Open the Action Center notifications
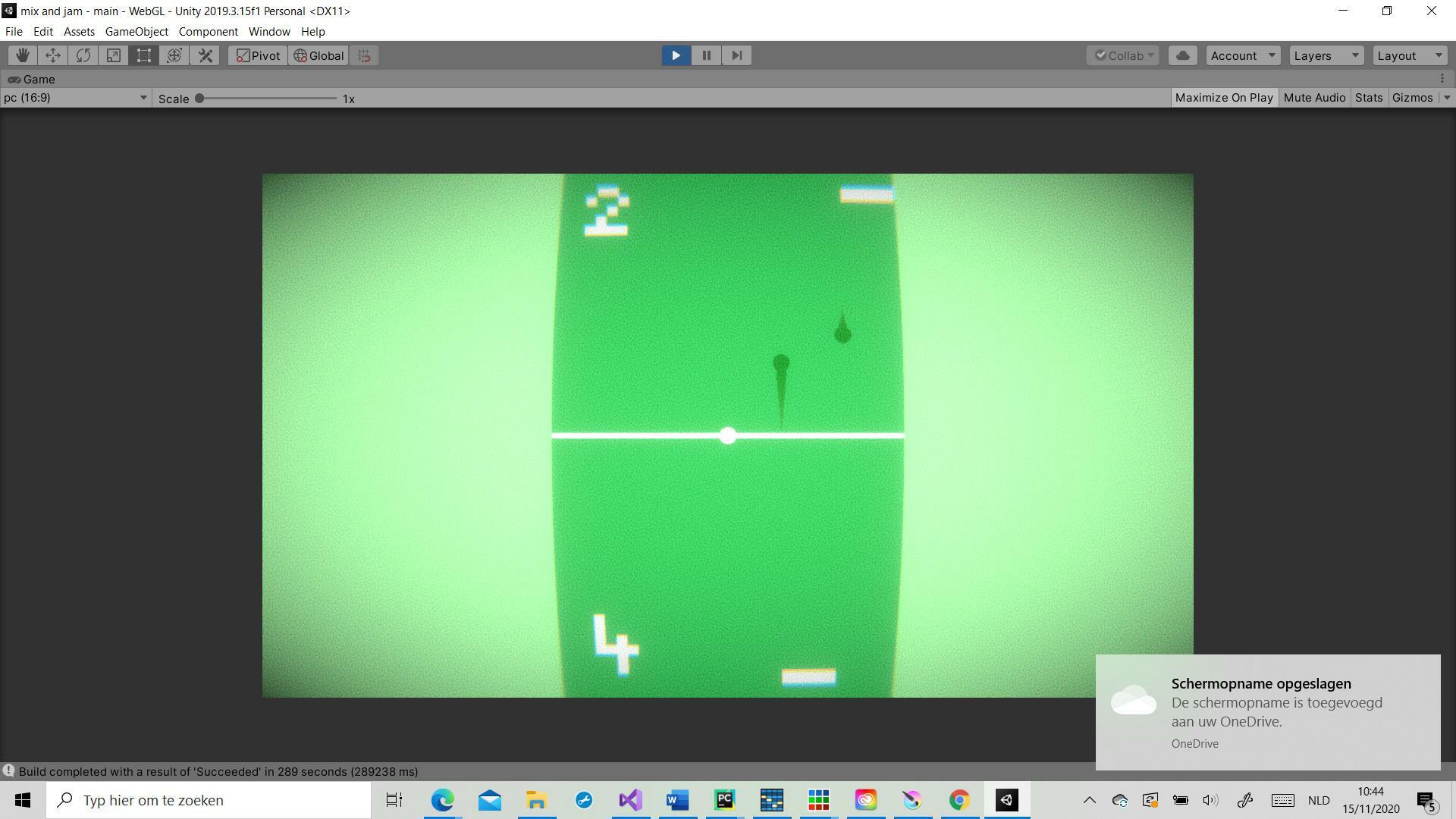The width and height of the screenshot is (1456, 819). [x=1426, y=800]
